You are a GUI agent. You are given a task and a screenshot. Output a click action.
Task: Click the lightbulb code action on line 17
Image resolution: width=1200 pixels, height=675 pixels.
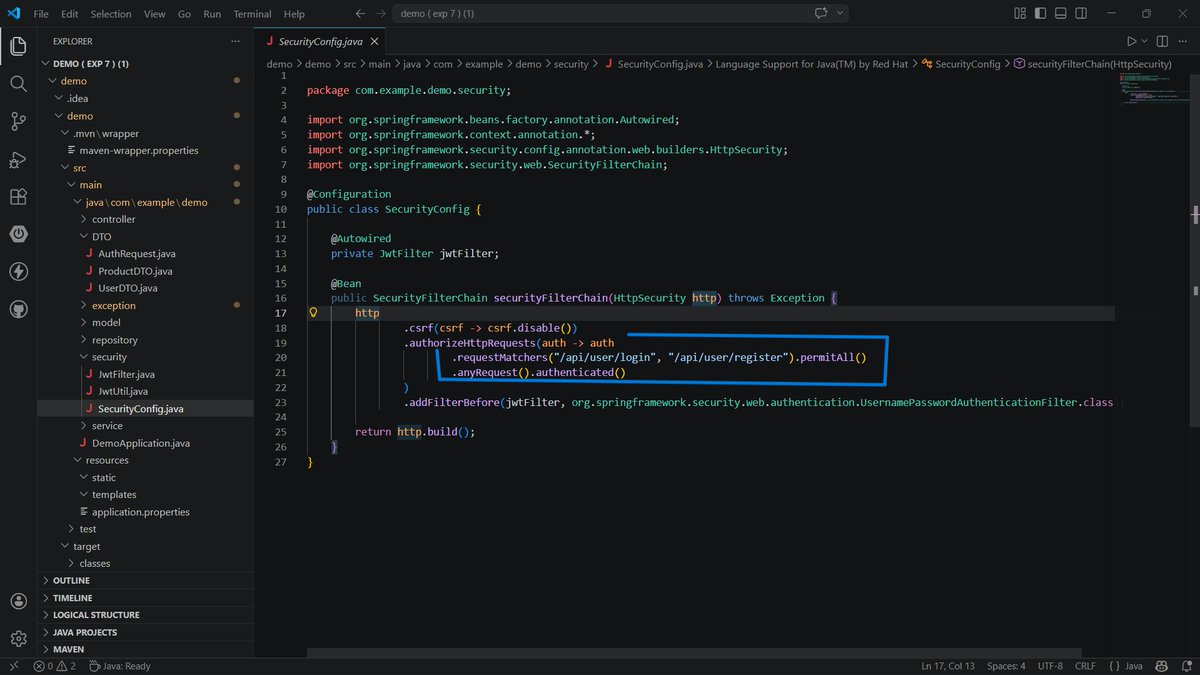[x=313, y=313]
